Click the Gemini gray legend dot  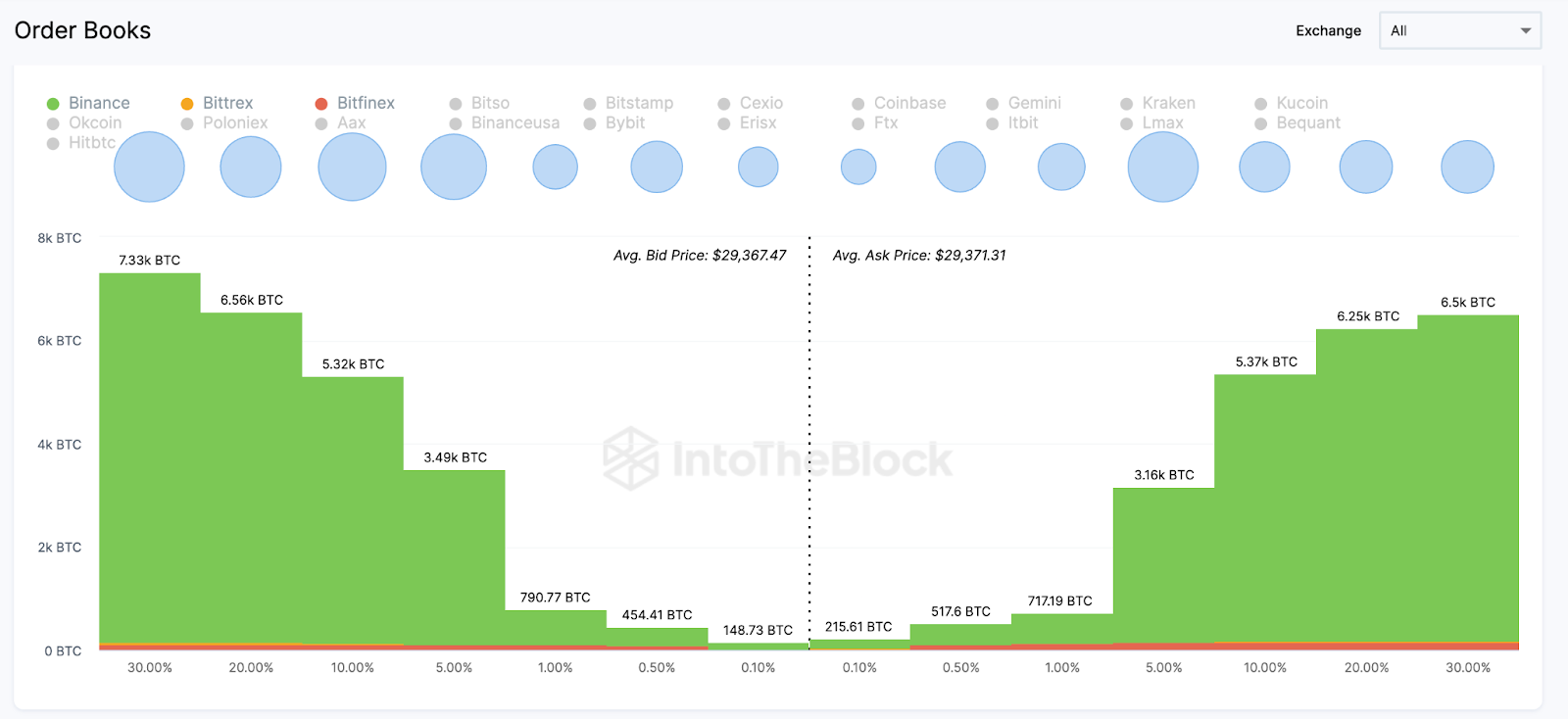(993, 104)
